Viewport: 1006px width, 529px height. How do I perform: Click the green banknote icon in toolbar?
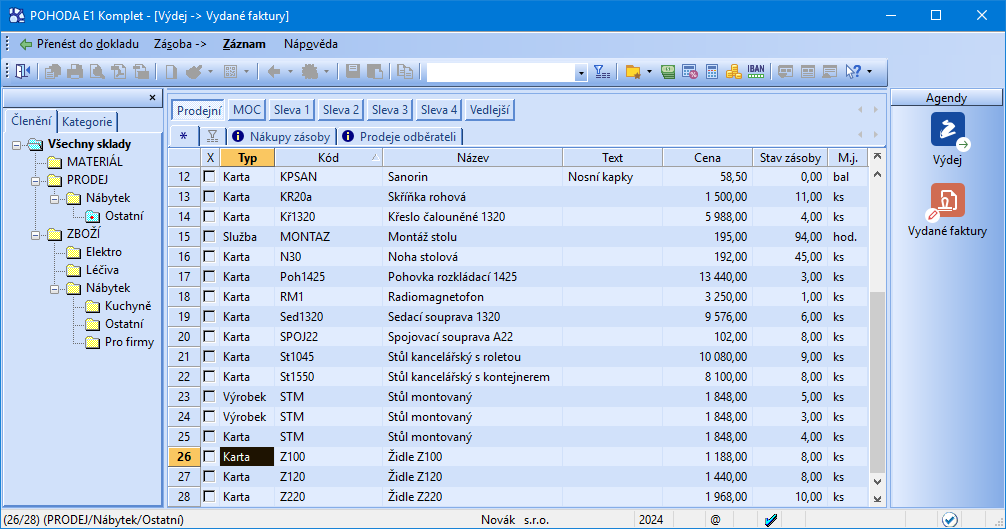[x=668, y=72]
